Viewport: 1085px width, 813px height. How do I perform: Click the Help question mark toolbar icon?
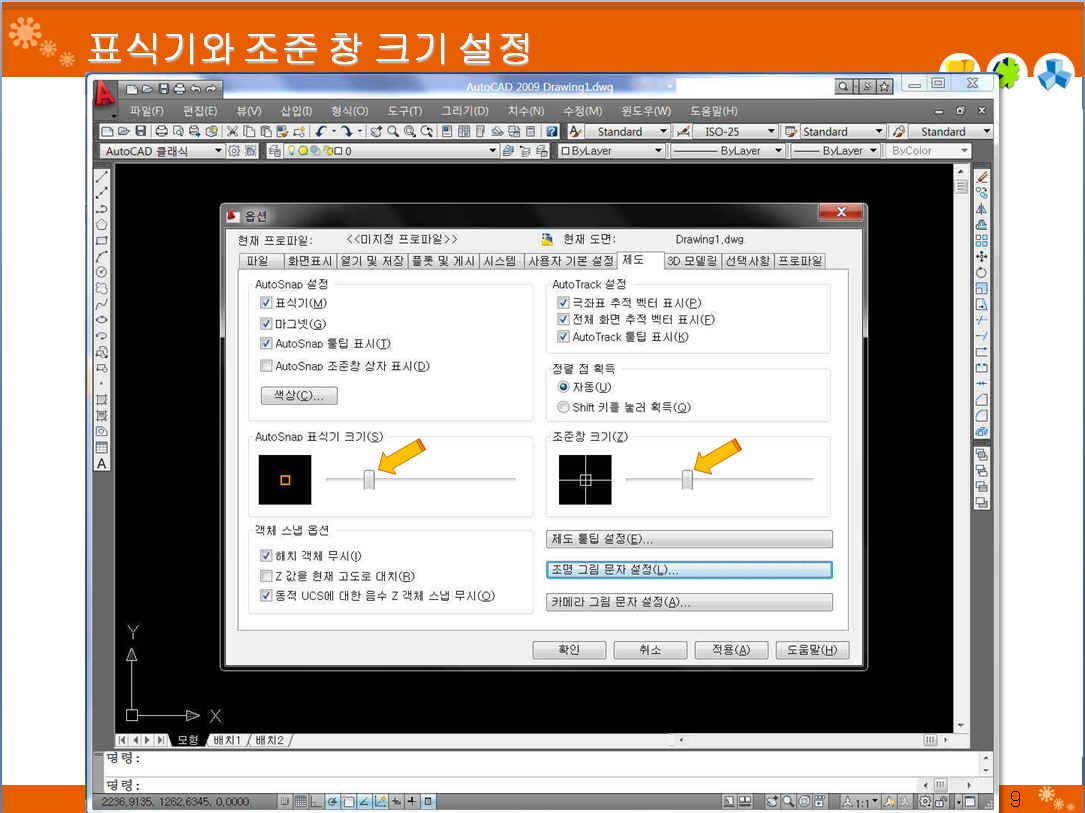coord(551,131)
